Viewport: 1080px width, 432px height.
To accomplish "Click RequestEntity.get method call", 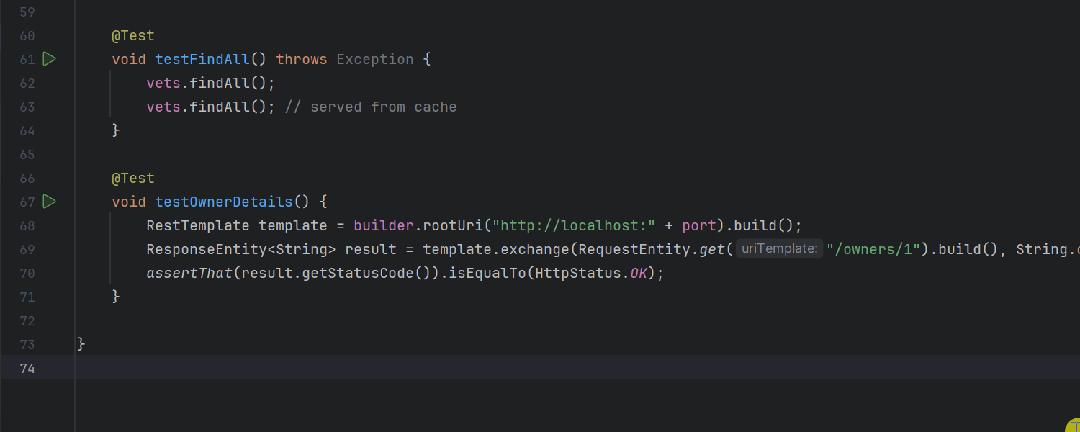I will (x=652, y=249).
